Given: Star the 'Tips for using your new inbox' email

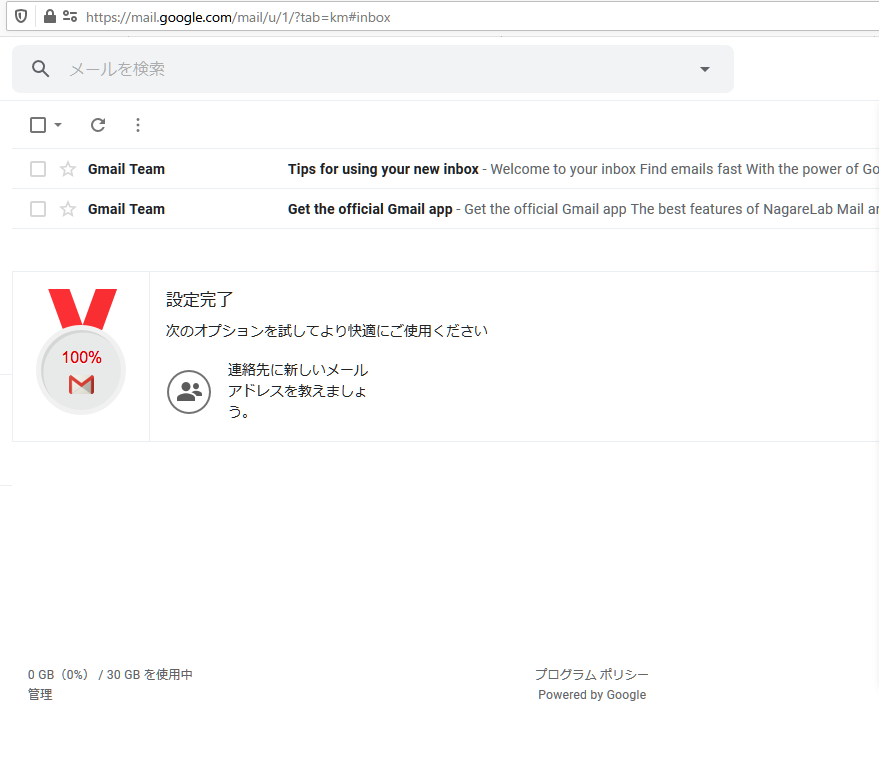Looking at the screenshot, I should pyautogui.click(x=68, y=169).
